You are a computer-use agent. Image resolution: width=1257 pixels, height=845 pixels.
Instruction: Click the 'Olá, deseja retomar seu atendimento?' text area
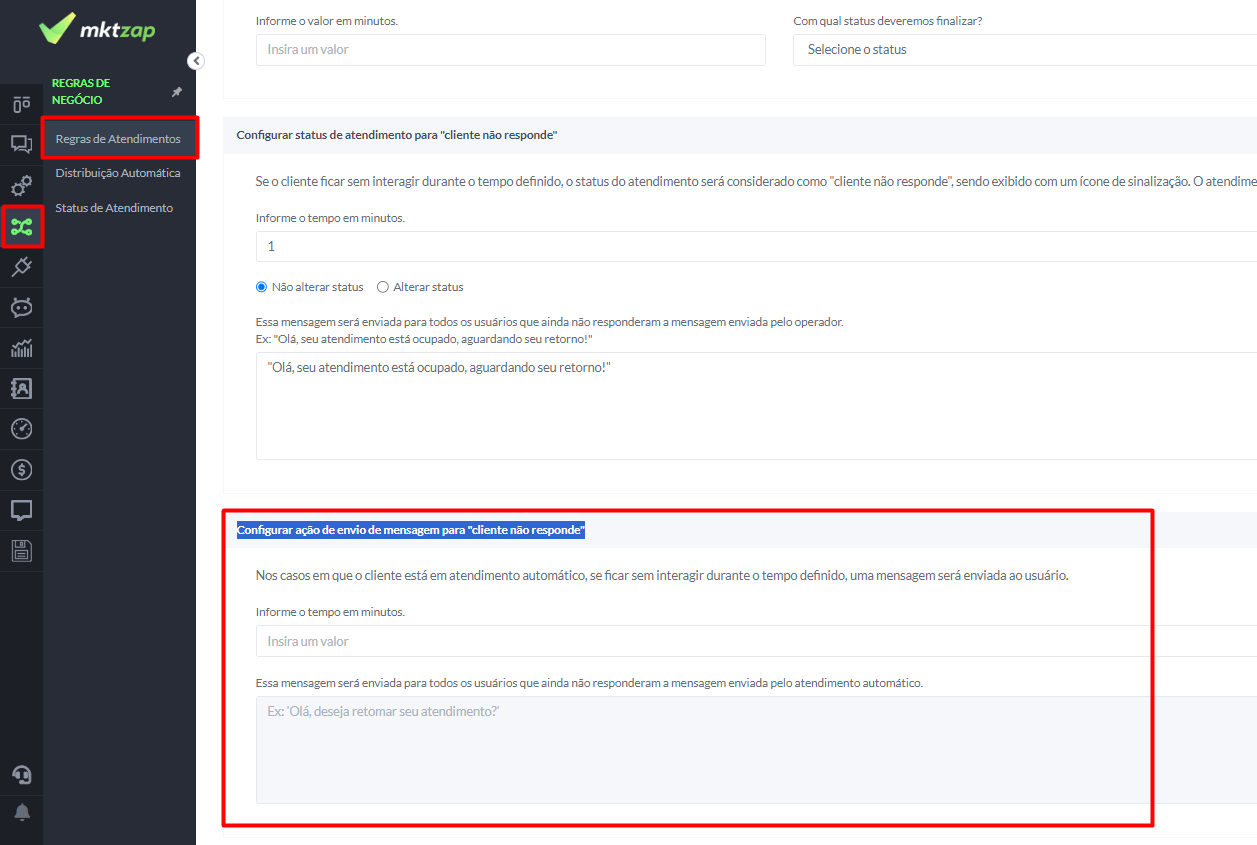coord(756,750)
